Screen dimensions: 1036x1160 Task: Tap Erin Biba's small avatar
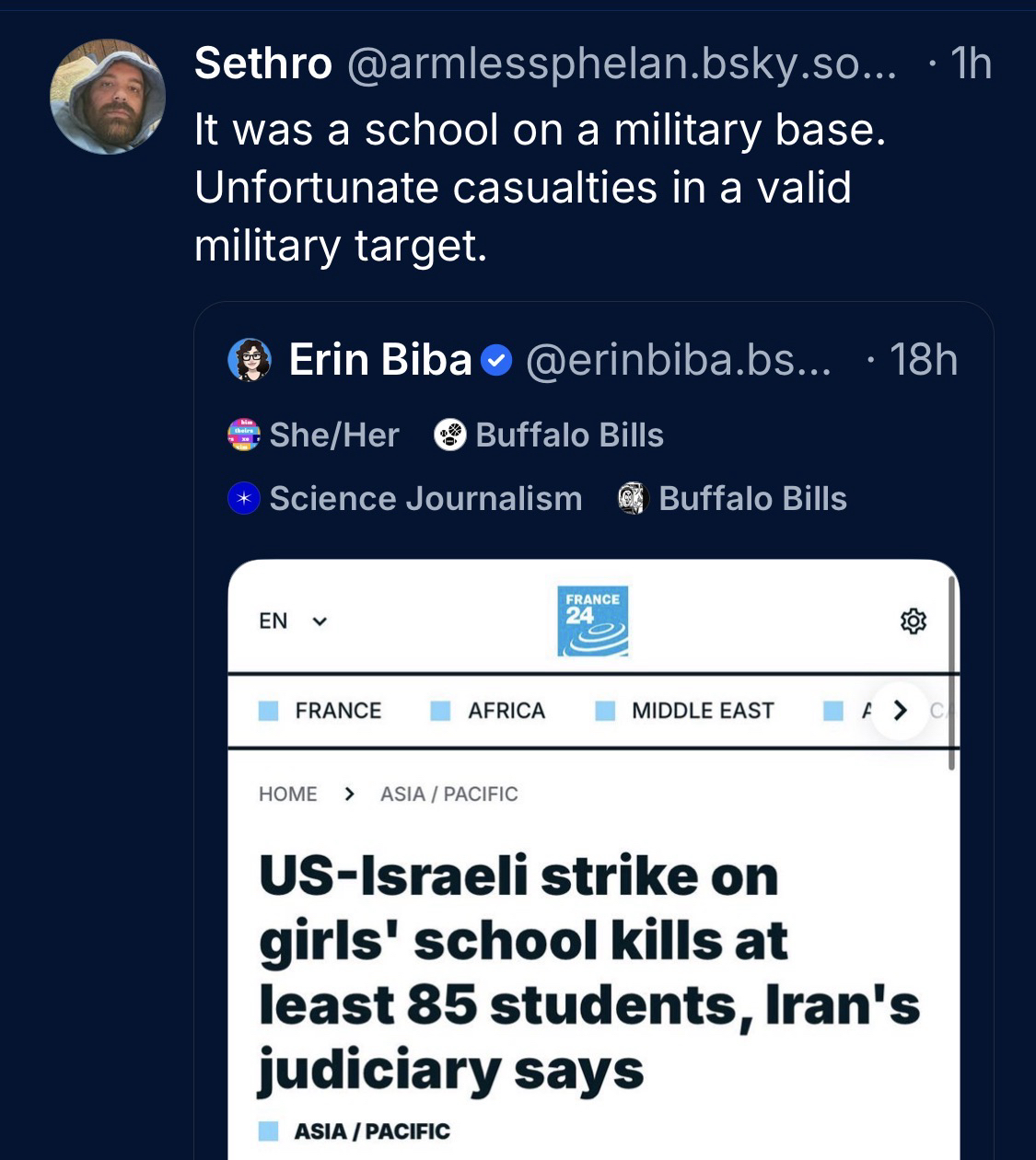pos(250,360)
